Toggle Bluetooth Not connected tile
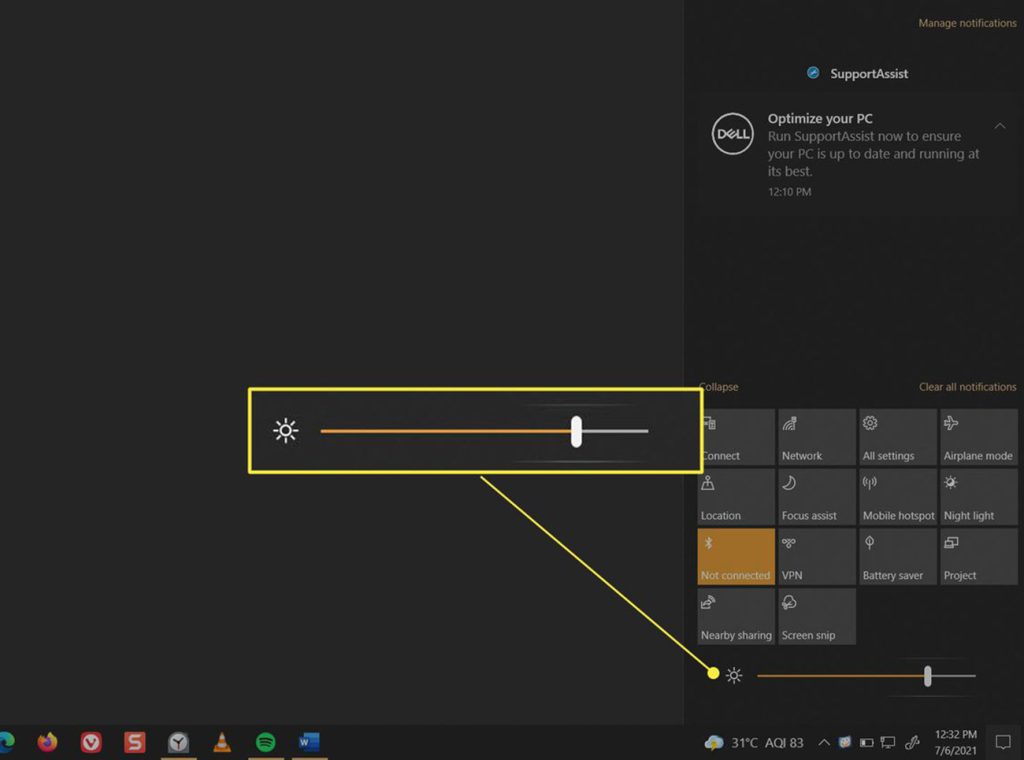The width and height of the screenshot is (1024, 760). pos(736,556)
